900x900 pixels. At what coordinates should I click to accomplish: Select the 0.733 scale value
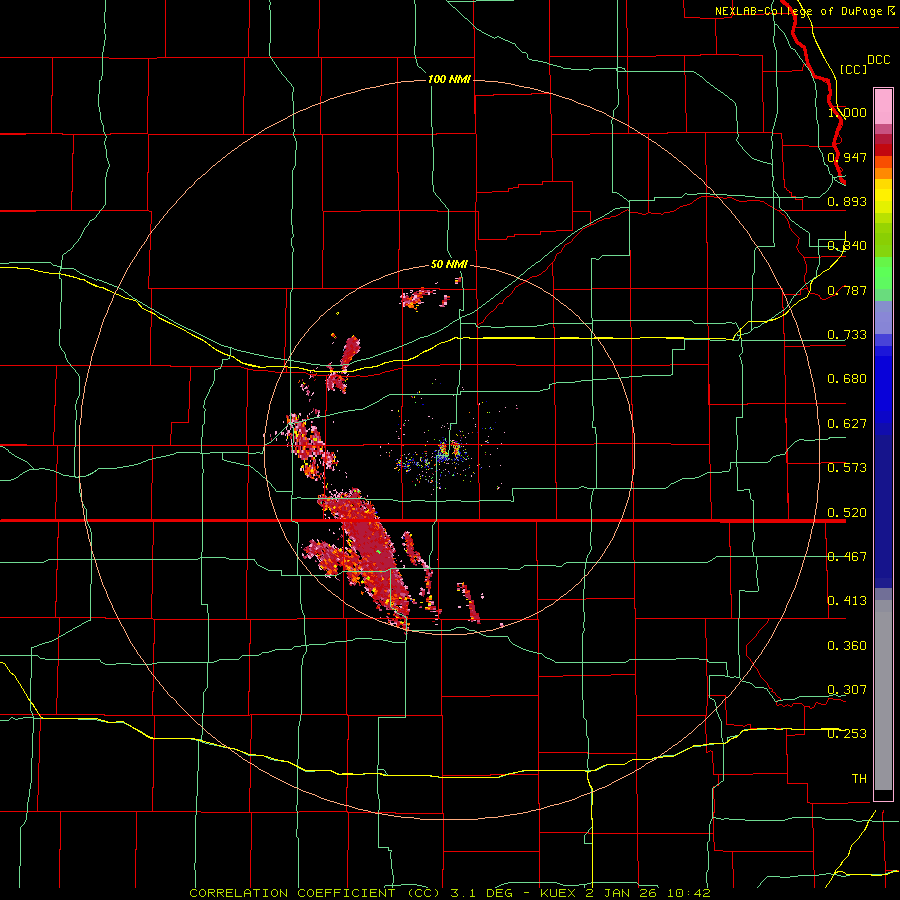[x=847, y=335]
